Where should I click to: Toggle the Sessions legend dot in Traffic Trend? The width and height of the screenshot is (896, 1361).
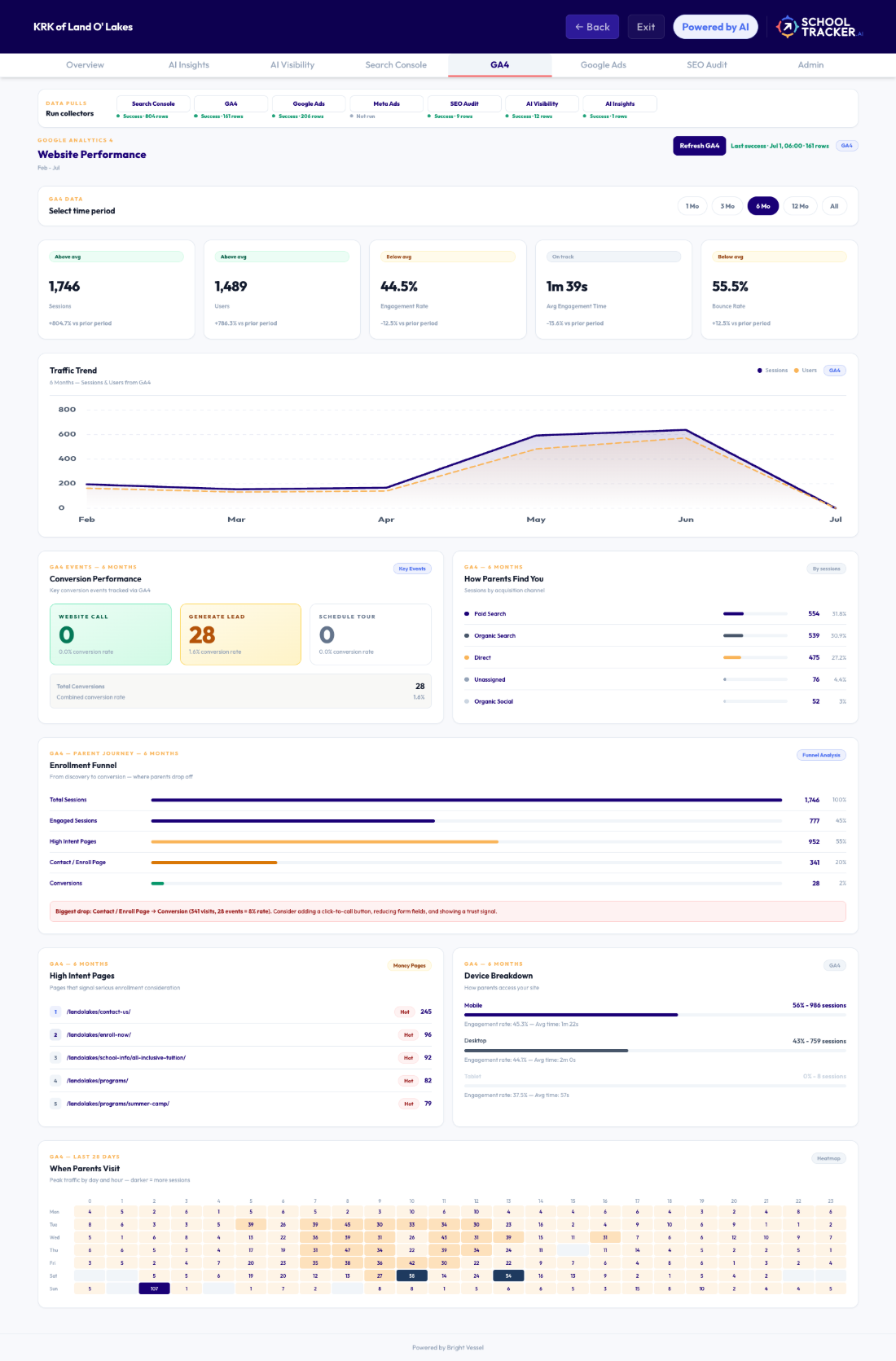coord(760,371)
